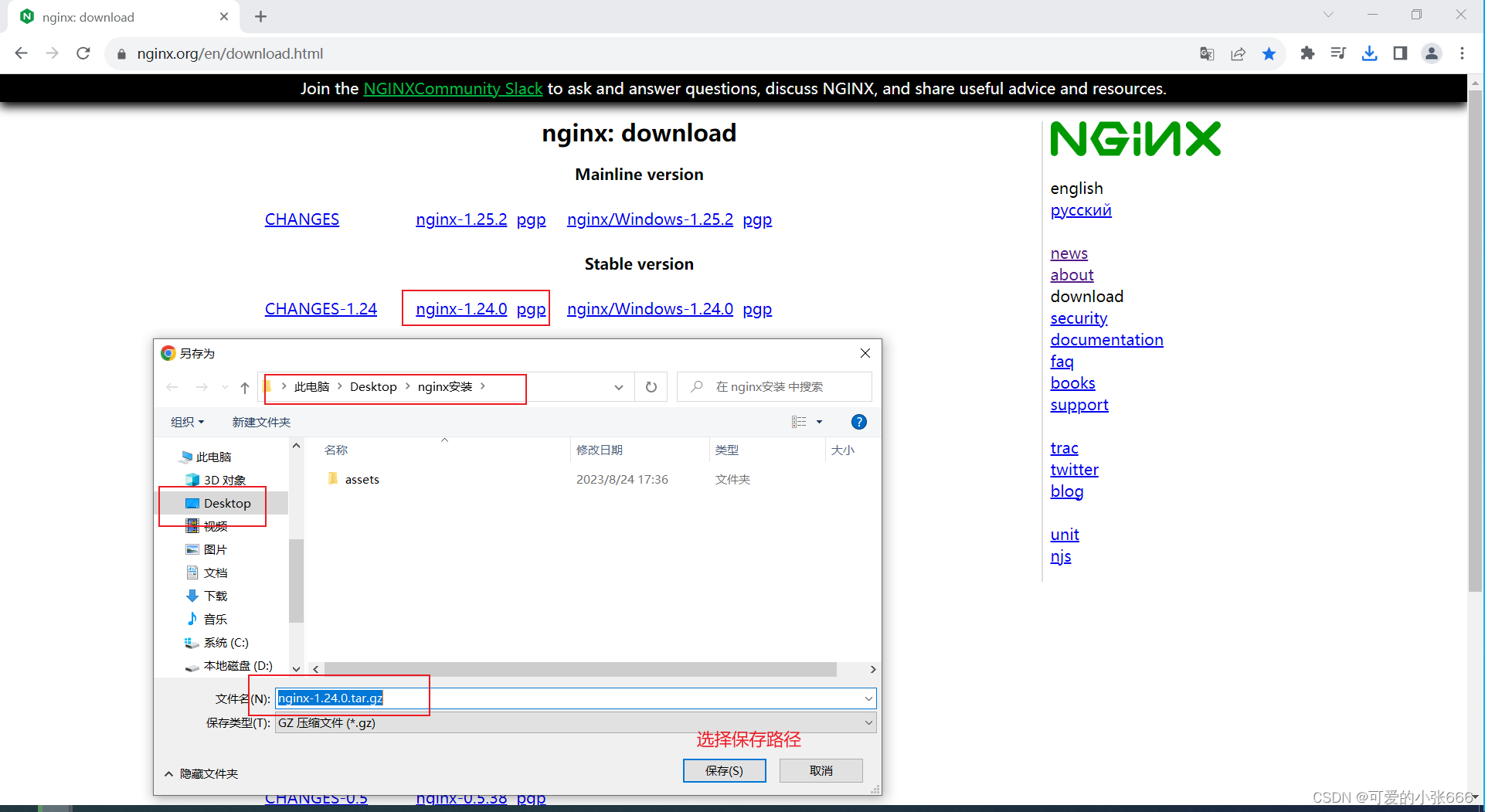The height and width of the screenshot is (812, 1485).
Task: Open the media control icon
Action: [x=1338, y=53]
